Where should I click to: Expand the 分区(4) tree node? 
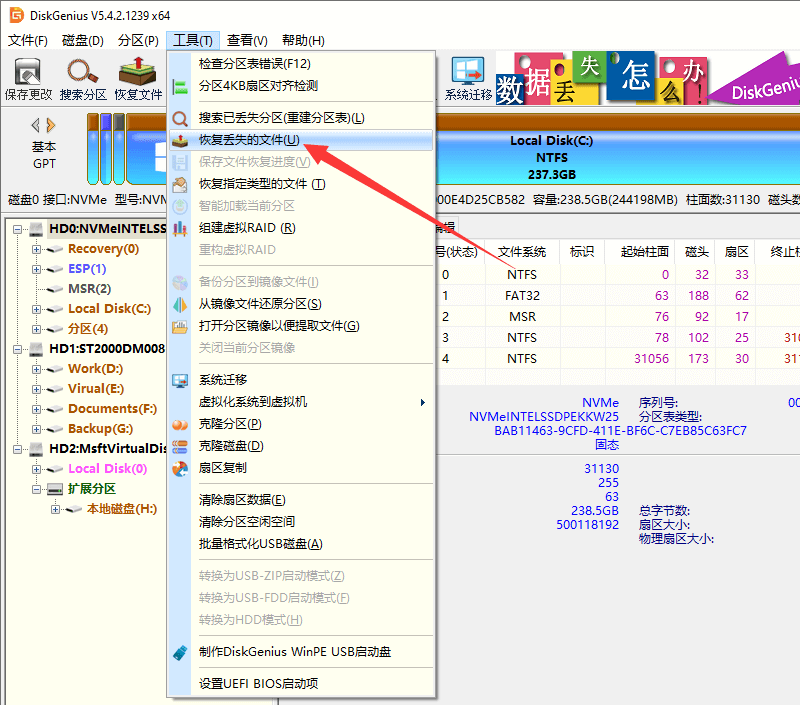point(36,329)
